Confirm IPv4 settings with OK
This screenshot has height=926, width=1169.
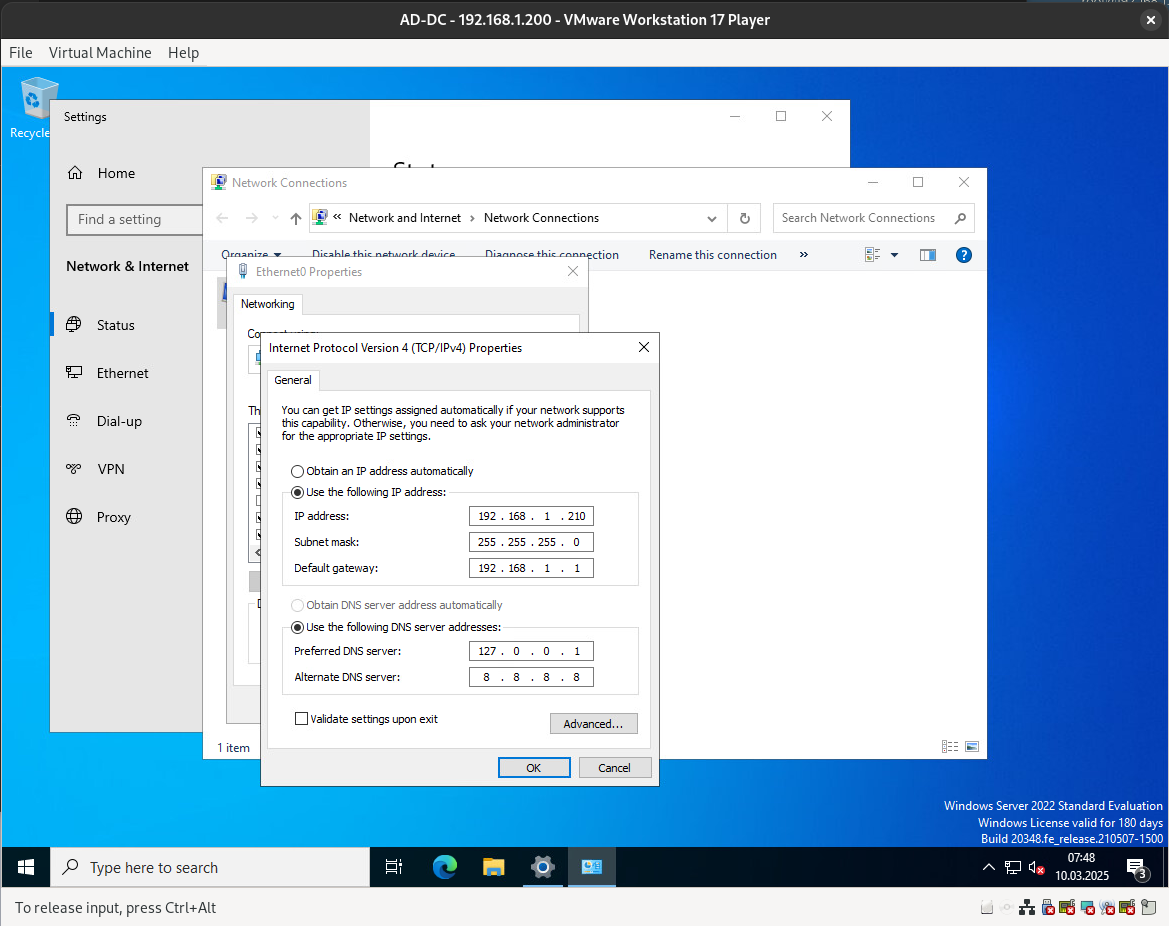(534, 768)
